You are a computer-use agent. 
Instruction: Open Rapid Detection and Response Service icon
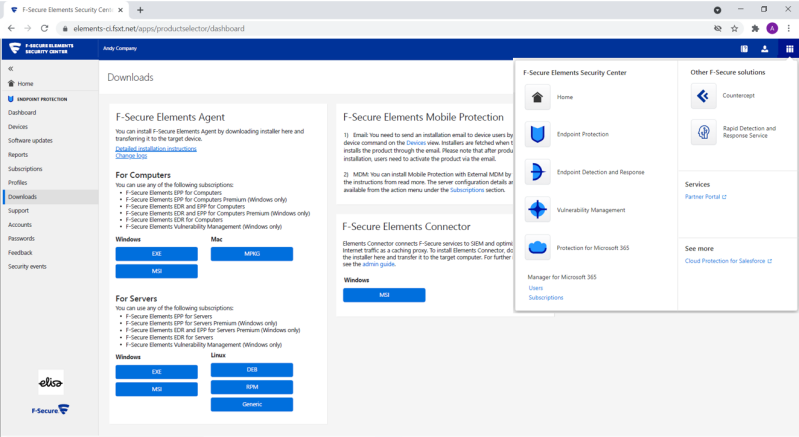[x=704, y=132]
